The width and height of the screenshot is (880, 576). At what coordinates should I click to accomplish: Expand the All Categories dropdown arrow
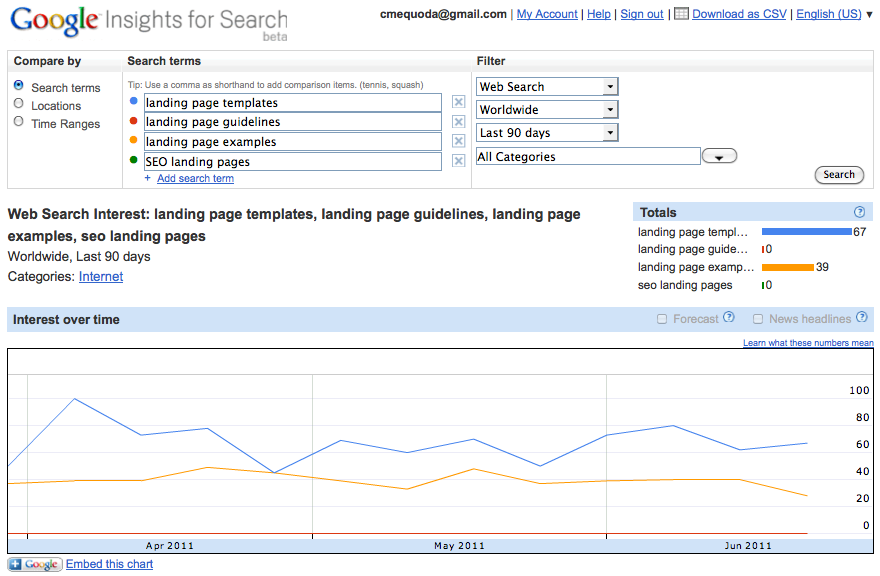coord(719,156)
